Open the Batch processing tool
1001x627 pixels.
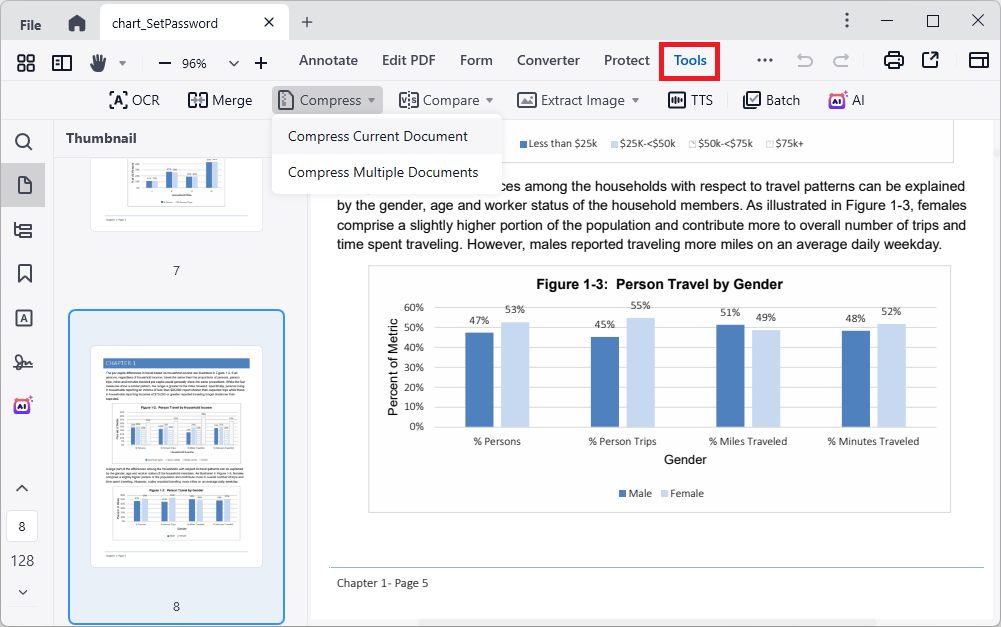[771, 100]
